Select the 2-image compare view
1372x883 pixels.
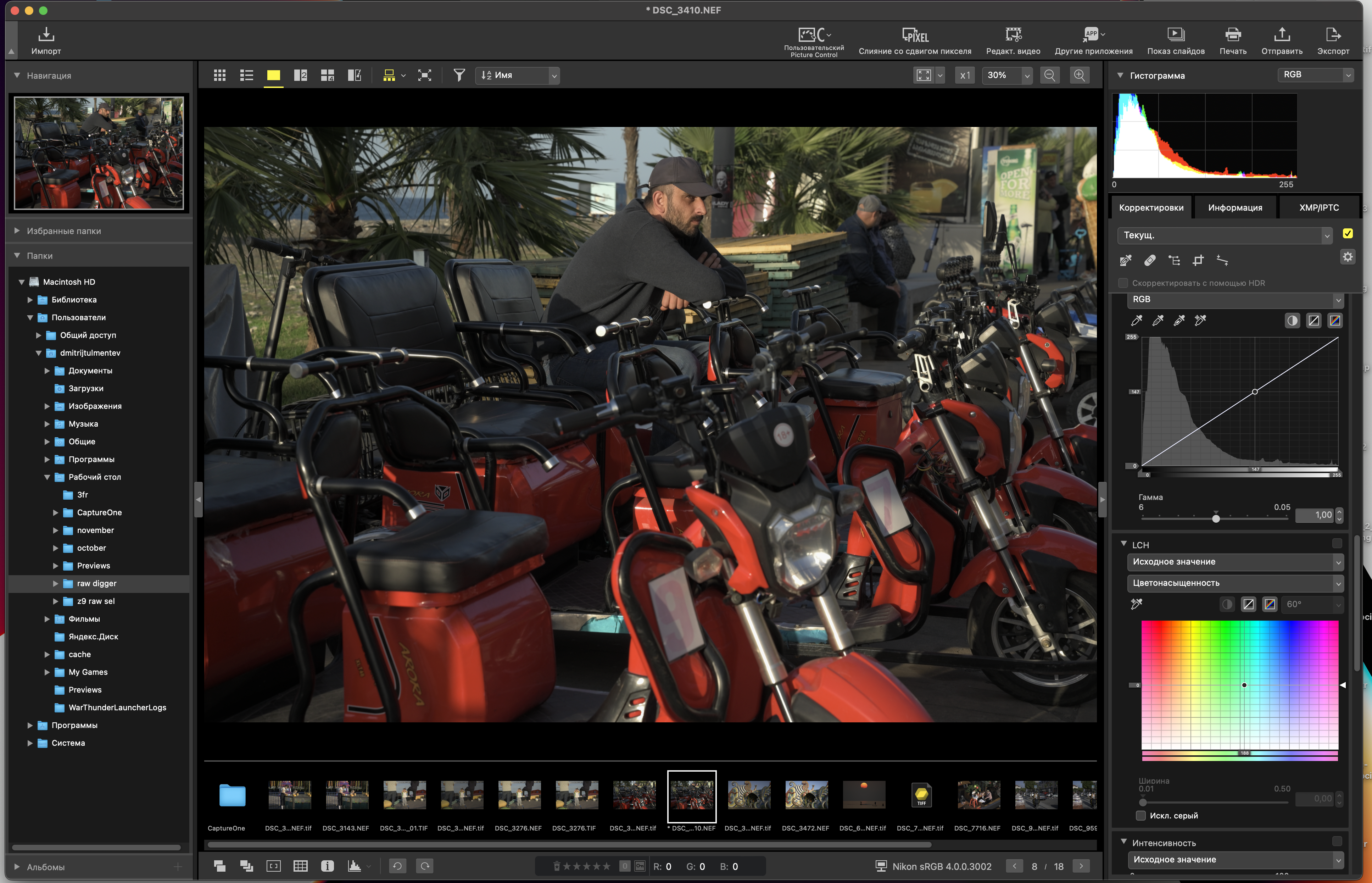click(x=300, y=75)
